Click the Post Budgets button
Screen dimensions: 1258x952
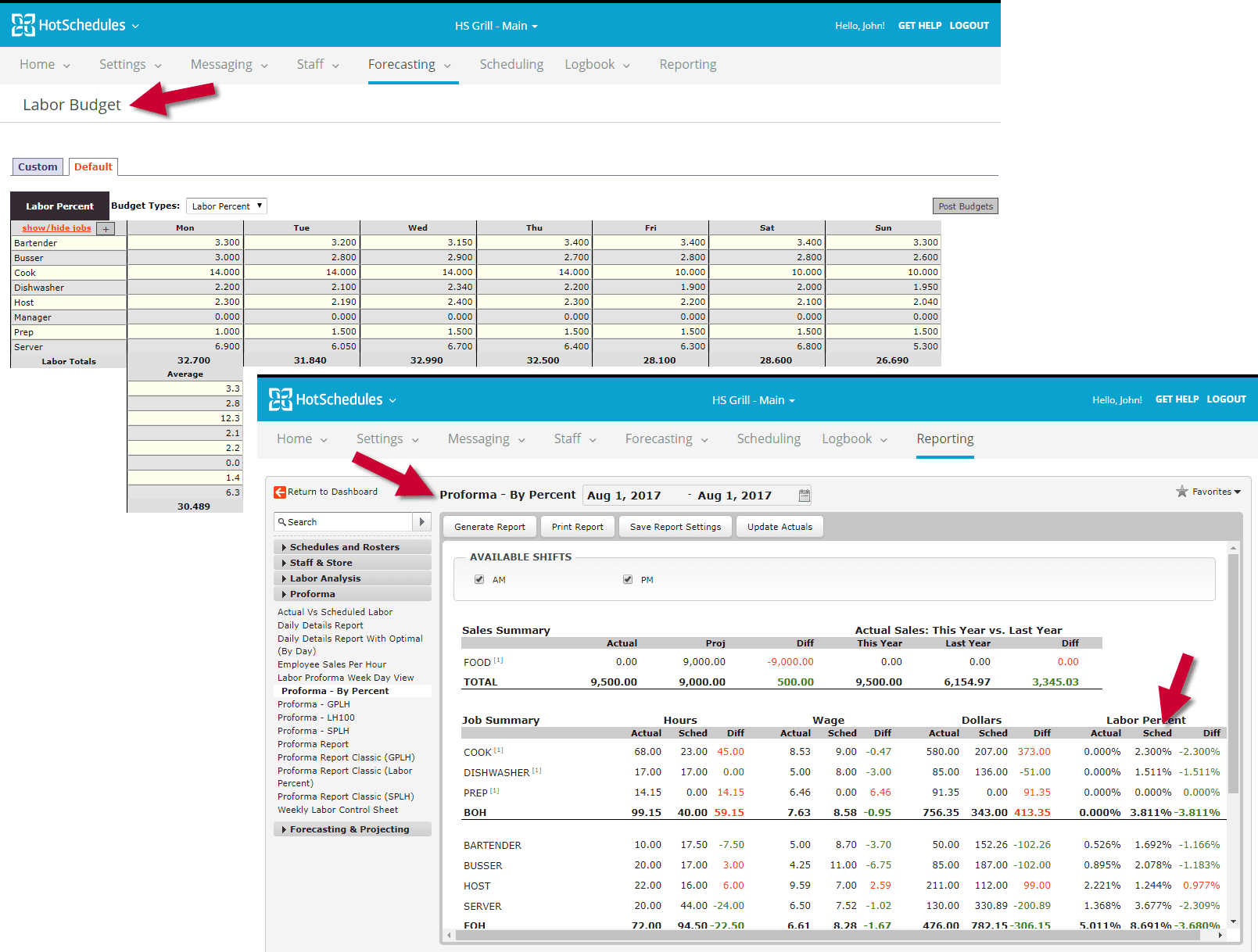965,206
